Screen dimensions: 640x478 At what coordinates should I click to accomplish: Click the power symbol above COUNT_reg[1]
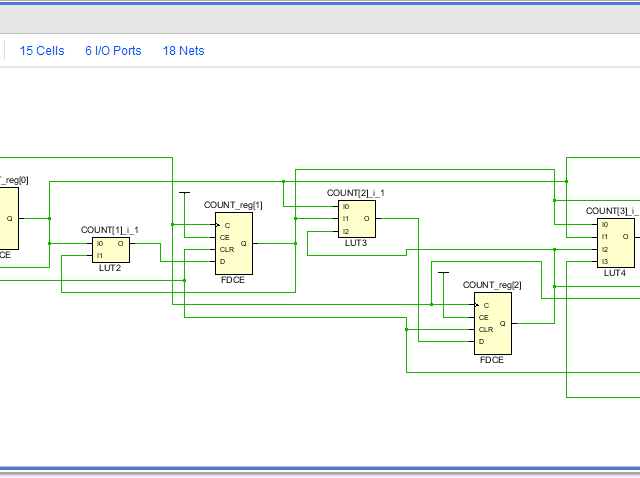[x=184, y=193]
